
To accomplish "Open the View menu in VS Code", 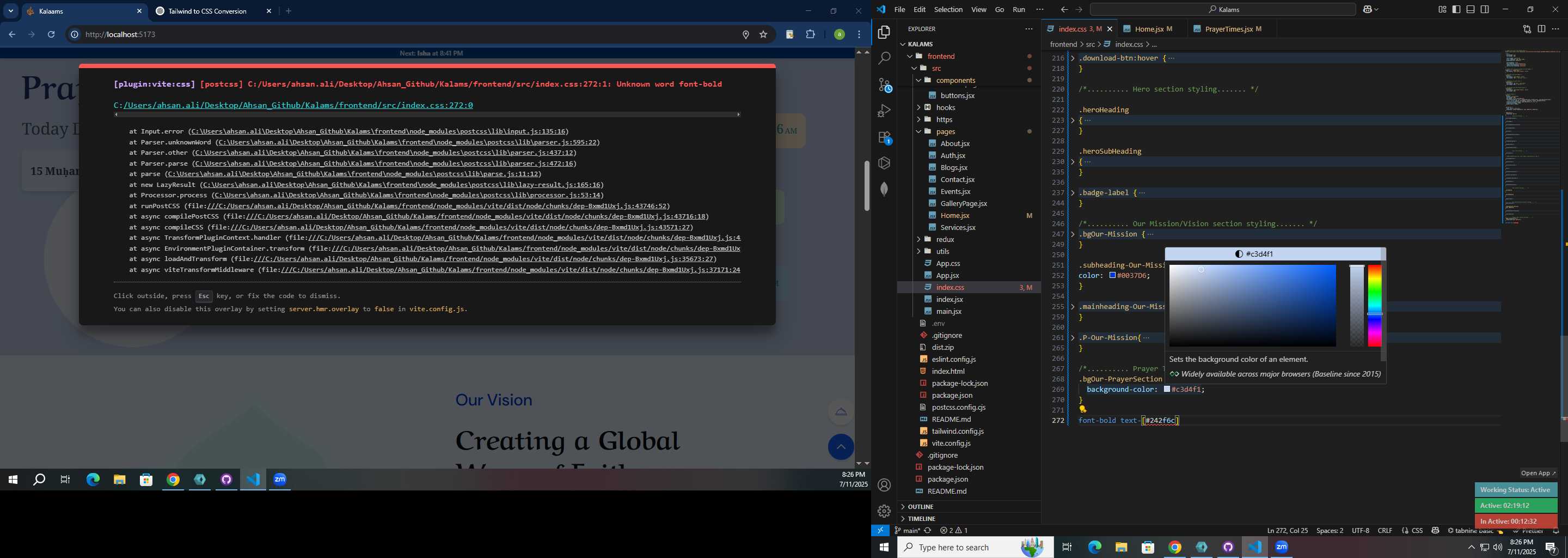I will coord(979,9).
